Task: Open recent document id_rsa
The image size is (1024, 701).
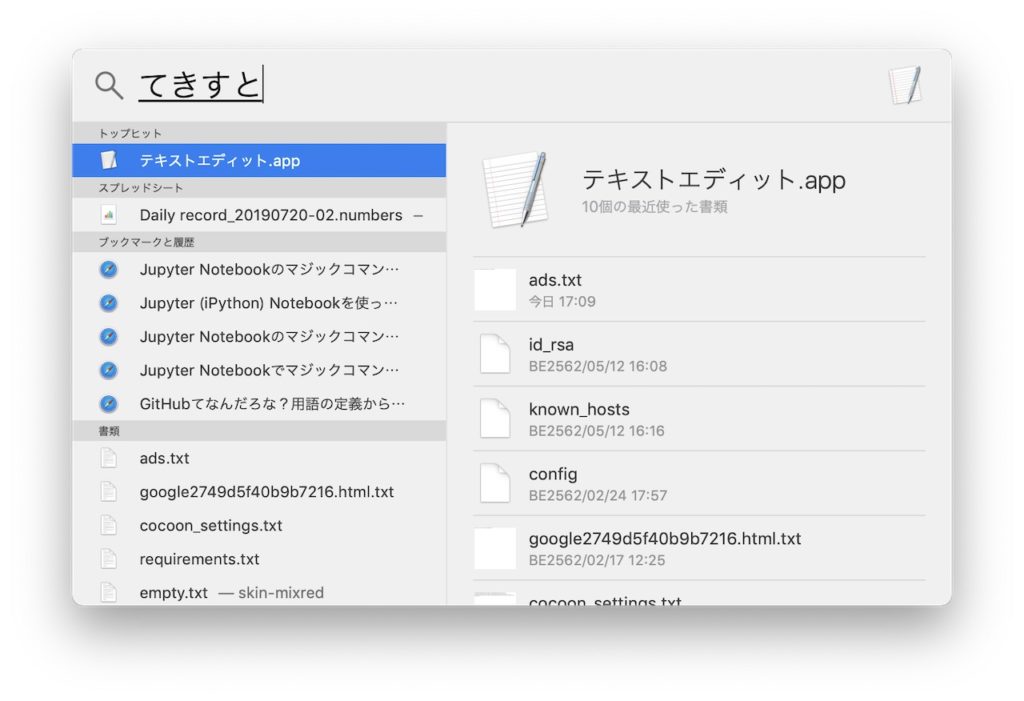Action: tap(699, 354)
